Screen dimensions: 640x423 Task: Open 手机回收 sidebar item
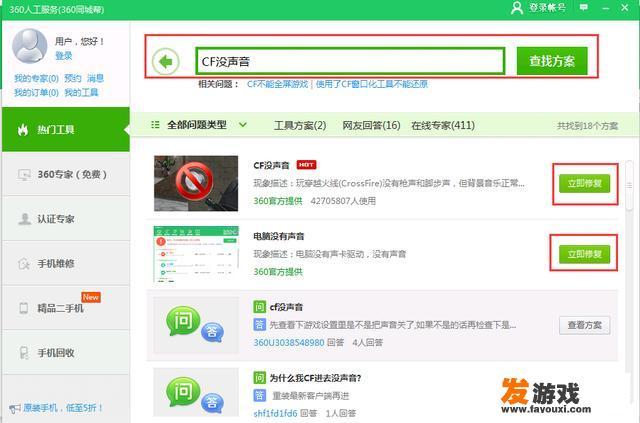pos(66,352)
